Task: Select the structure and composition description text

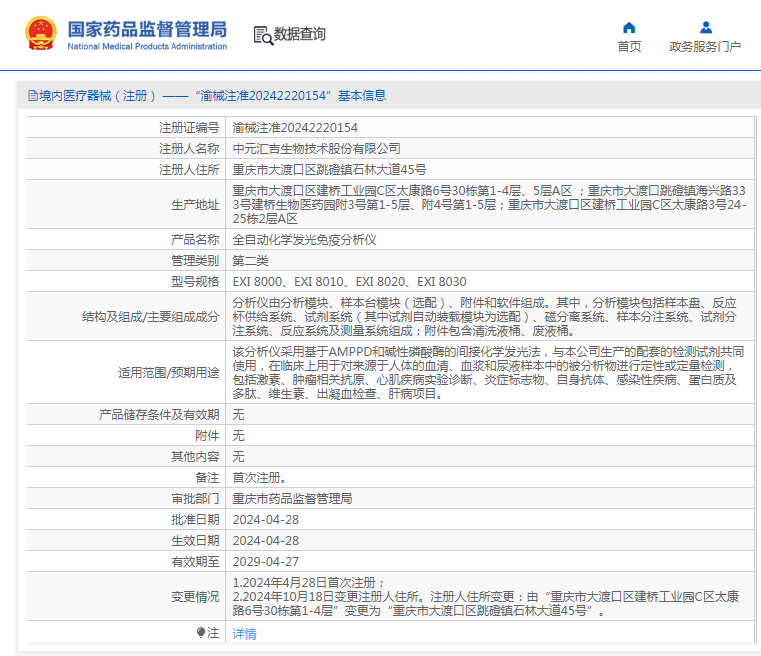Action: (x=484, y=316)
